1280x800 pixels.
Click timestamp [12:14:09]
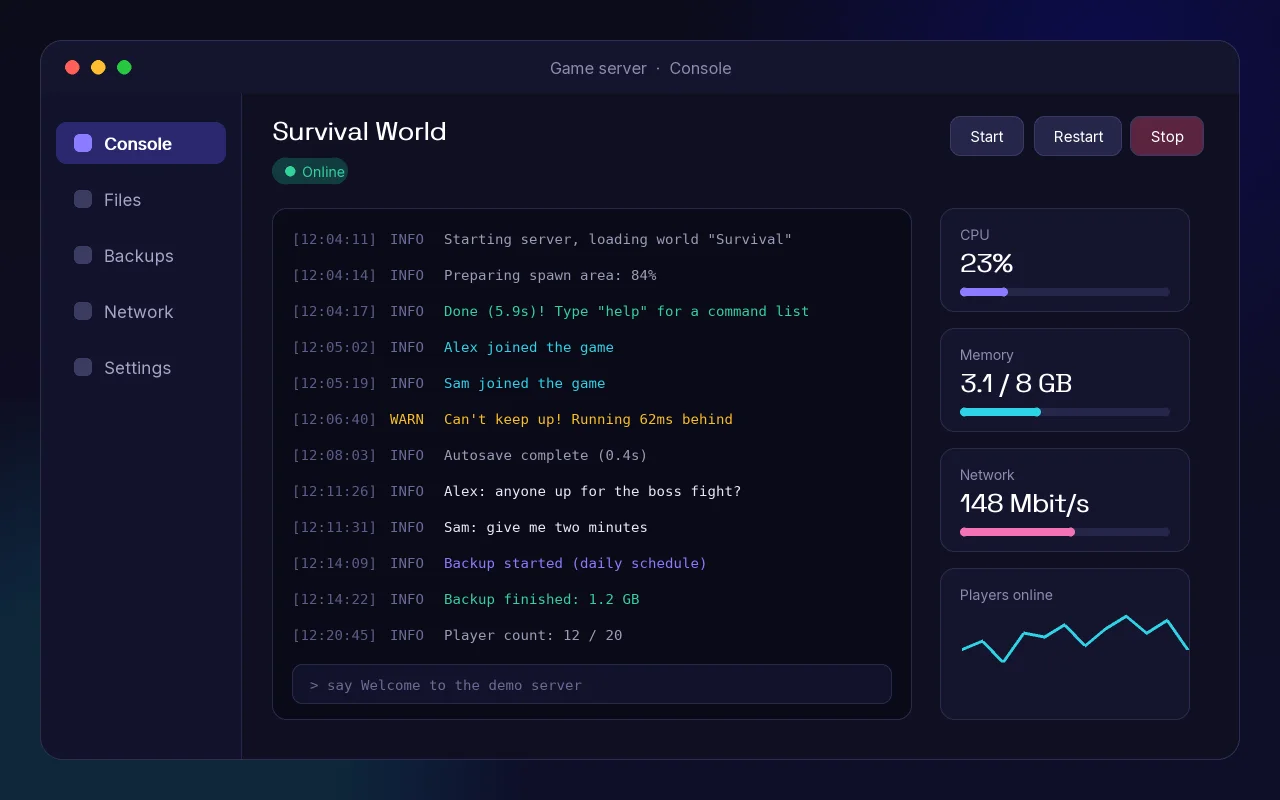[334, 563]
